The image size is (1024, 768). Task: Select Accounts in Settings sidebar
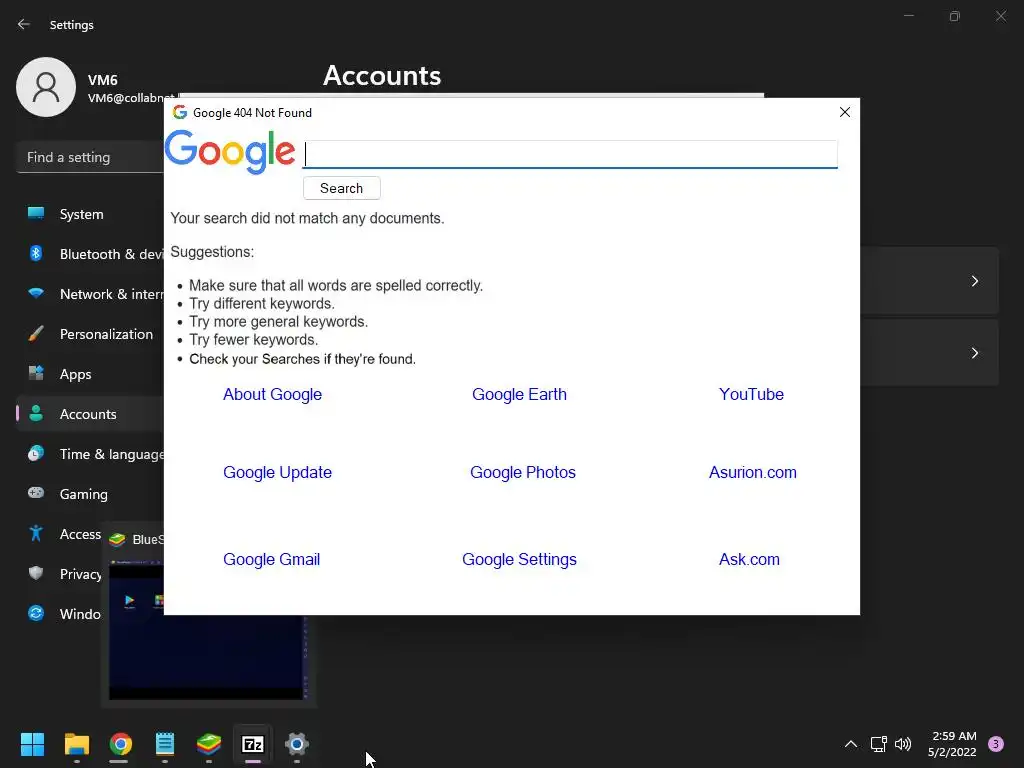tap(90, 414)
